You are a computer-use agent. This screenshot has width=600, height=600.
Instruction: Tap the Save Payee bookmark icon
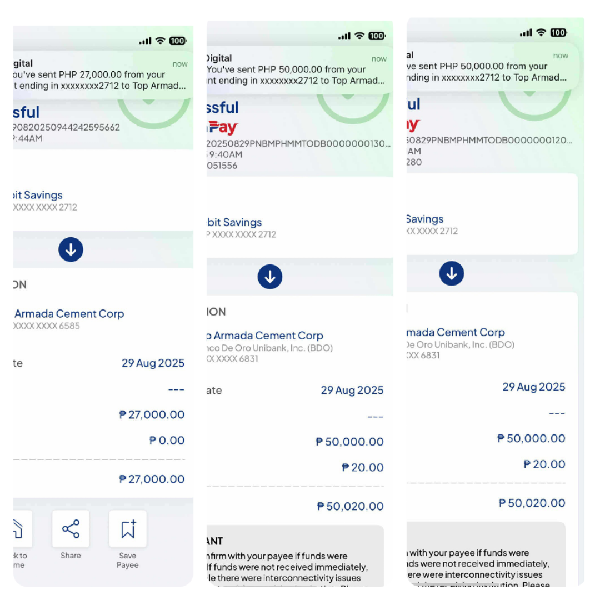click(x=128, y=529)
